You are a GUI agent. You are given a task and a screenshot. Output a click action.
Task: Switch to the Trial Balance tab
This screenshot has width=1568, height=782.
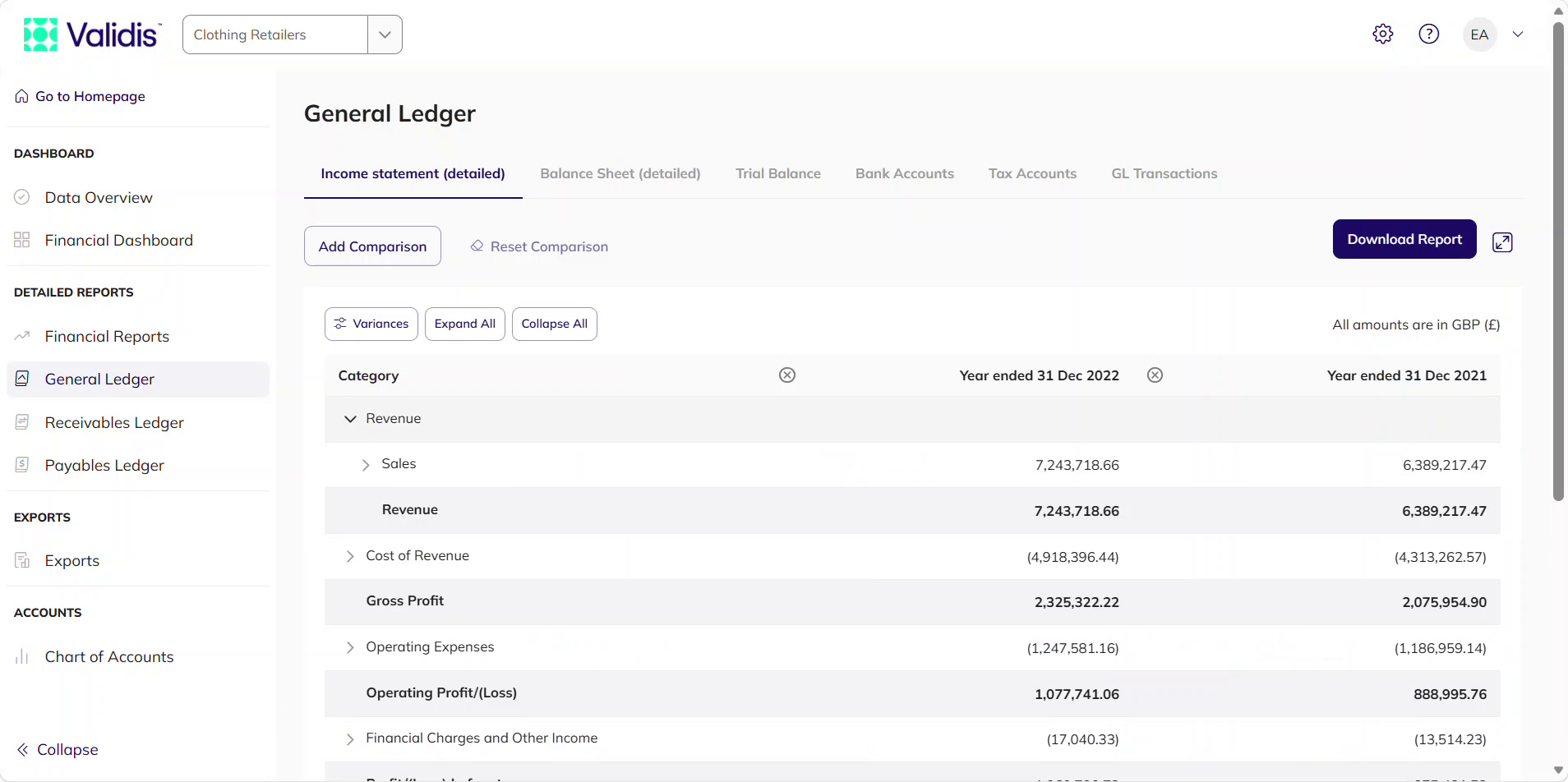click(x=778, y=173)
